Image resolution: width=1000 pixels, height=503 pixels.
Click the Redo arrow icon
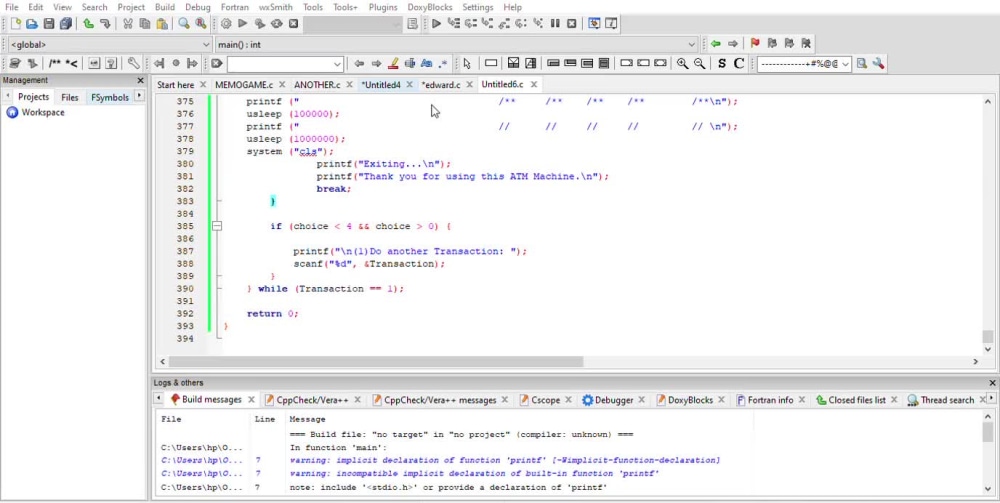(x=105, y=24)
